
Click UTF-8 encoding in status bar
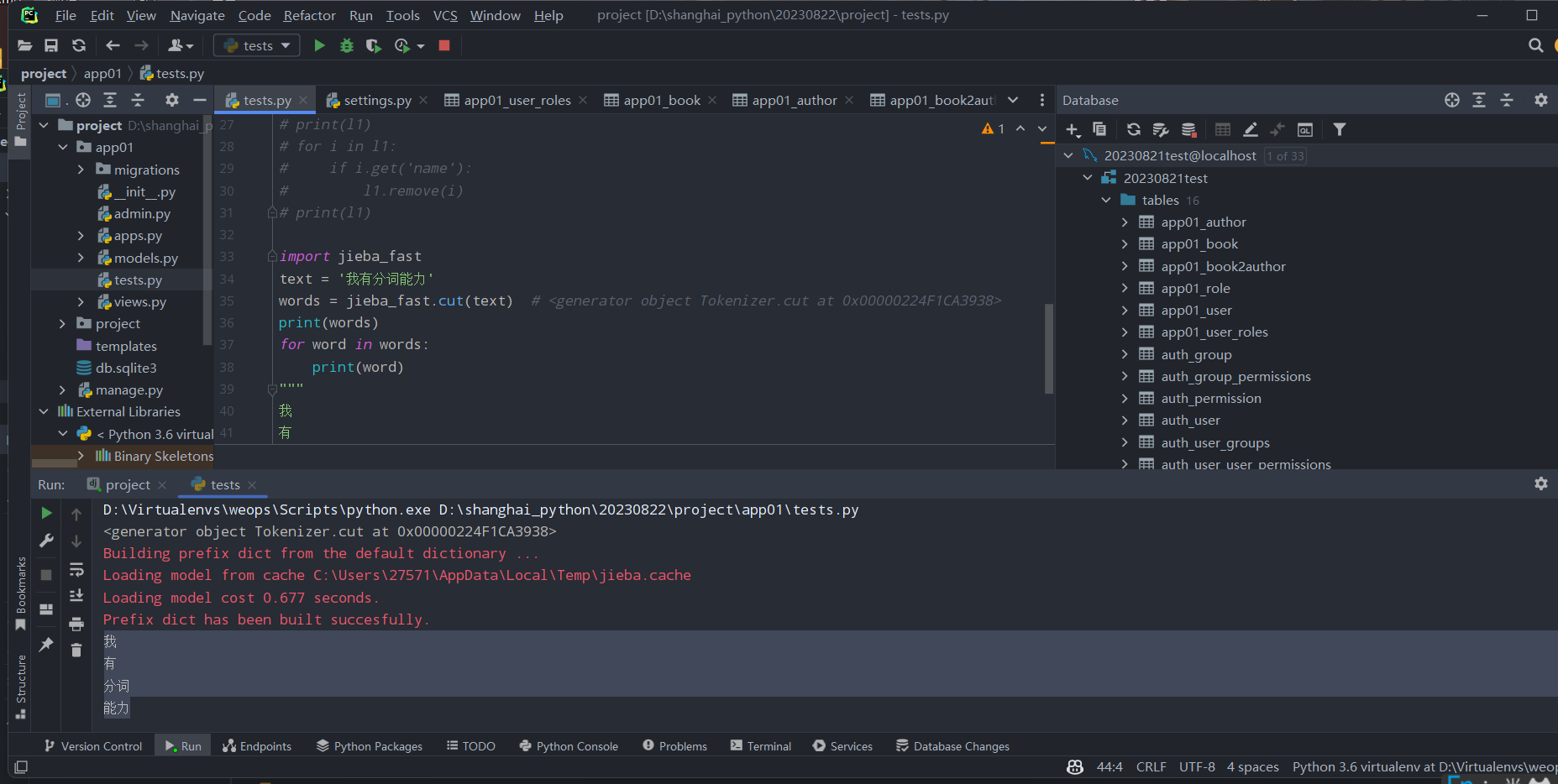point(1197,766)
